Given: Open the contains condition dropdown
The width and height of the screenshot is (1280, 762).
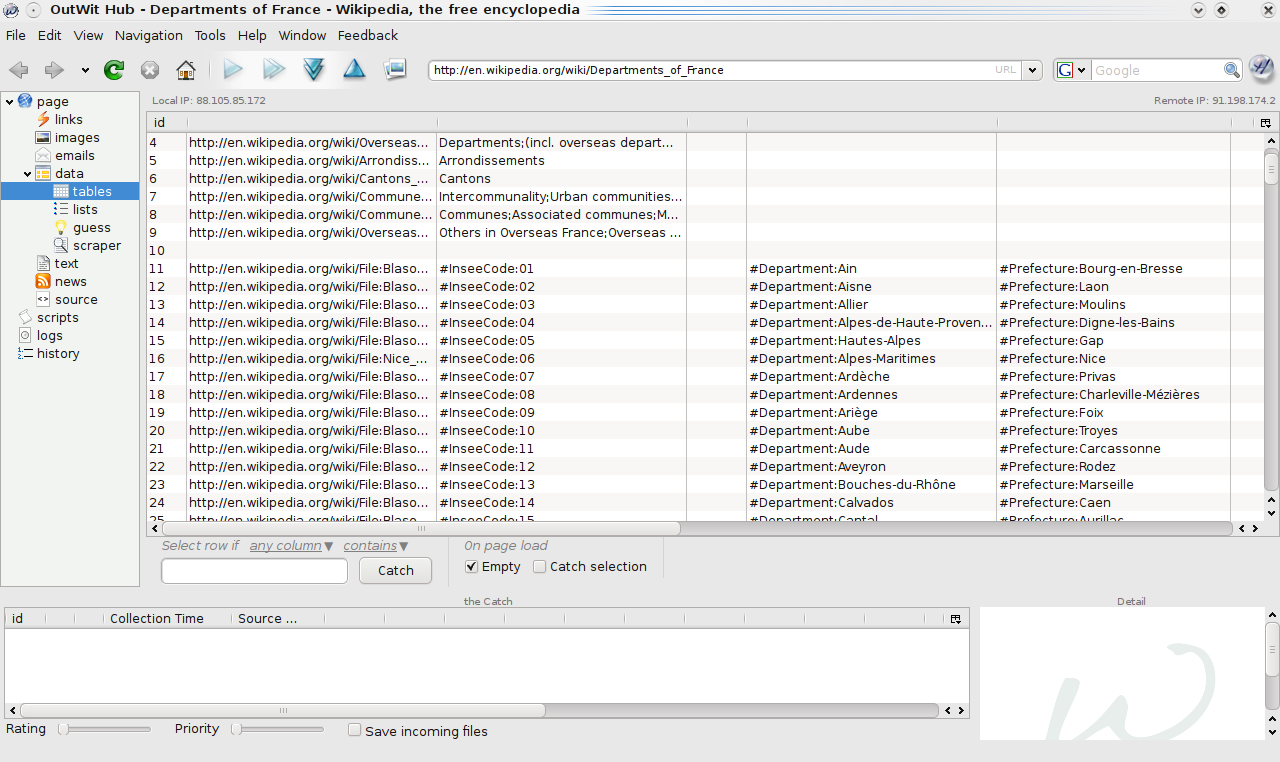Looking at the screenshot, I should click(x=376, y=546).
